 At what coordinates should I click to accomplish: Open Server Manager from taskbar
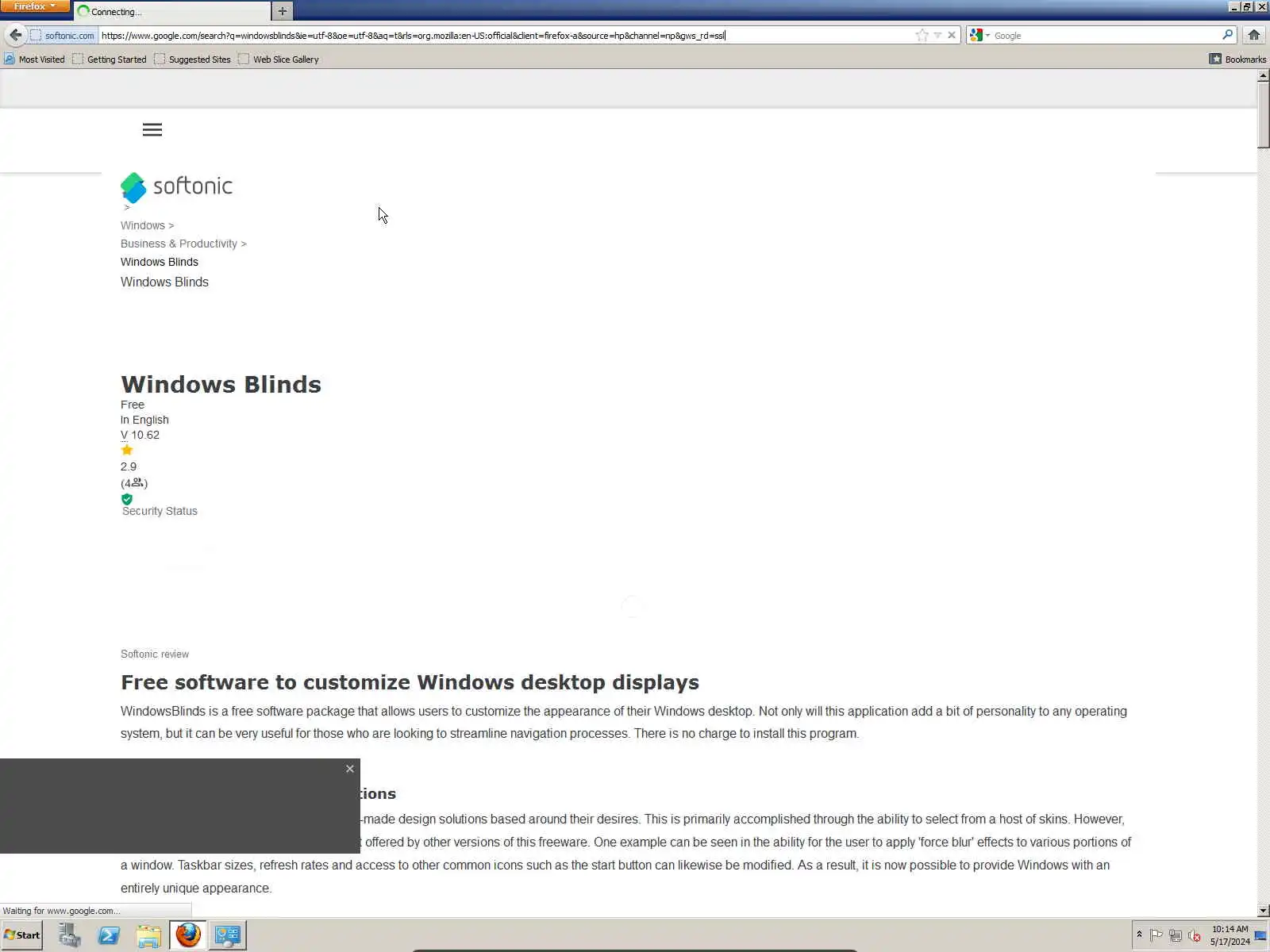pos(69,935)
